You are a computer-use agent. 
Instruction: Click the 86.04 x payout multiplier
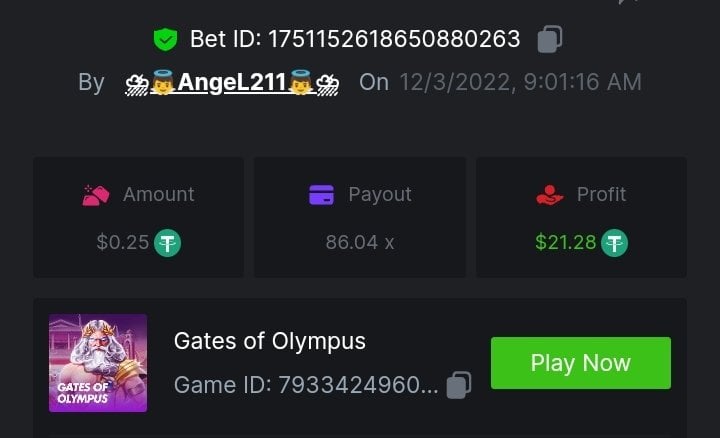360,242
